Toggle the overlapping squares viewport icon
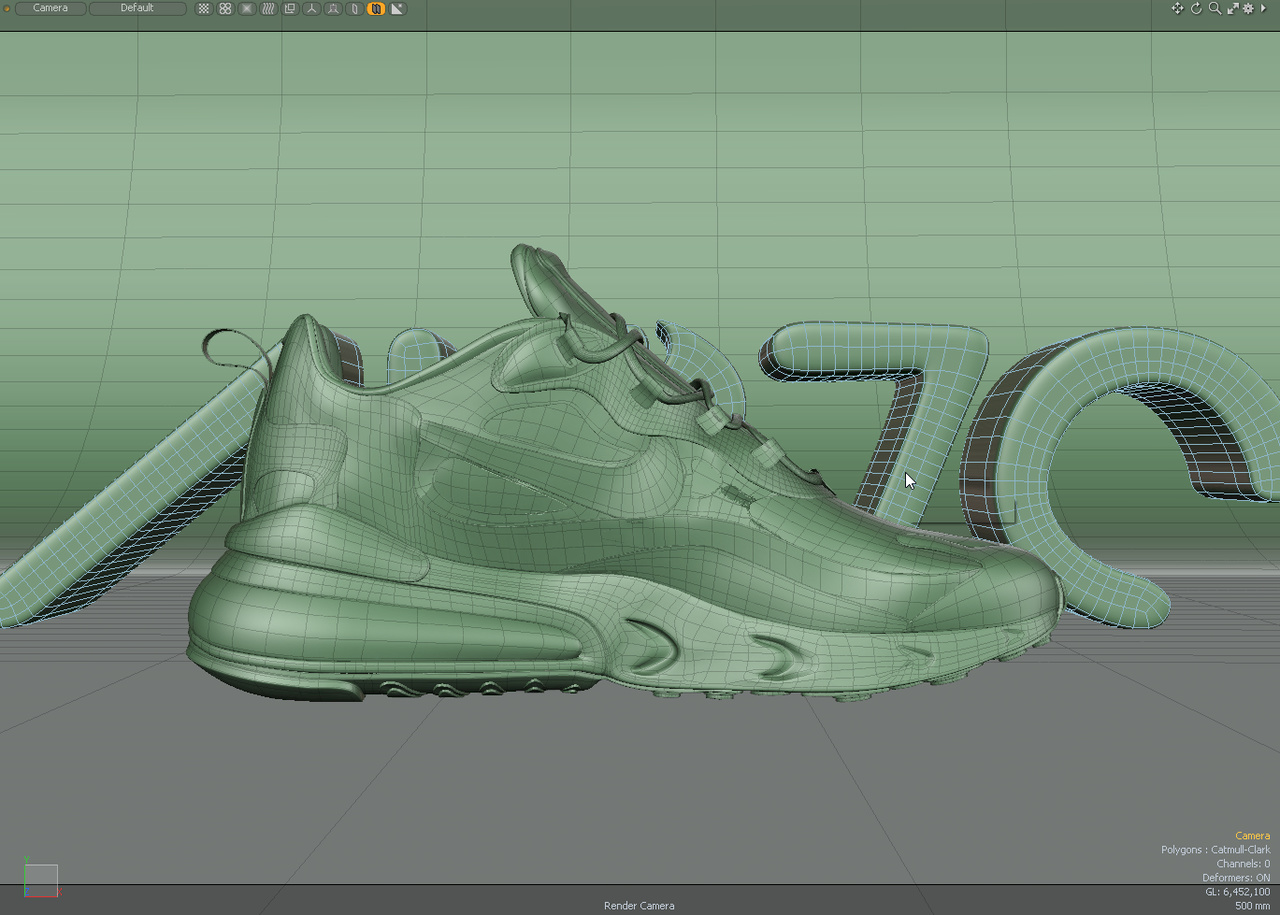 click(290, 8)
